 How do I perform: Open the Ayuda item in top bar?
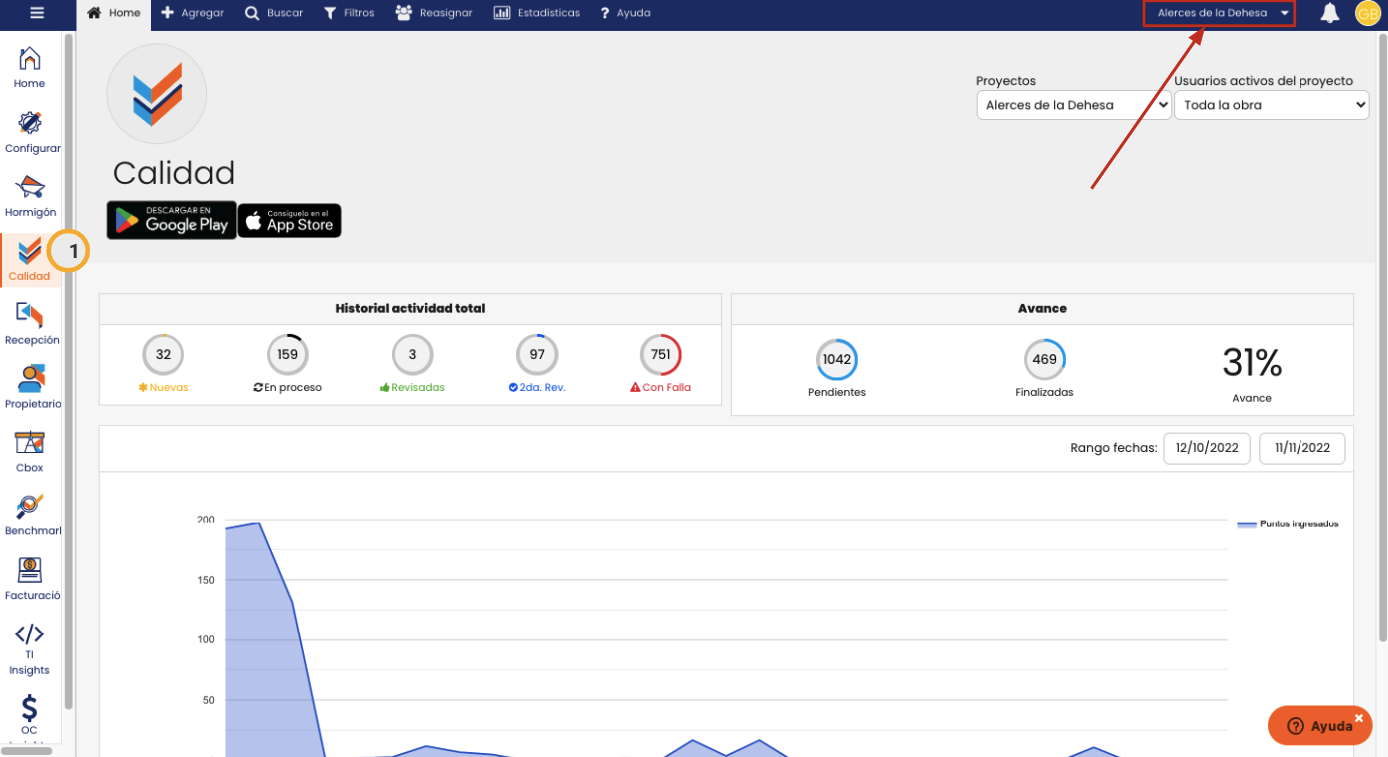coord(626,13)
